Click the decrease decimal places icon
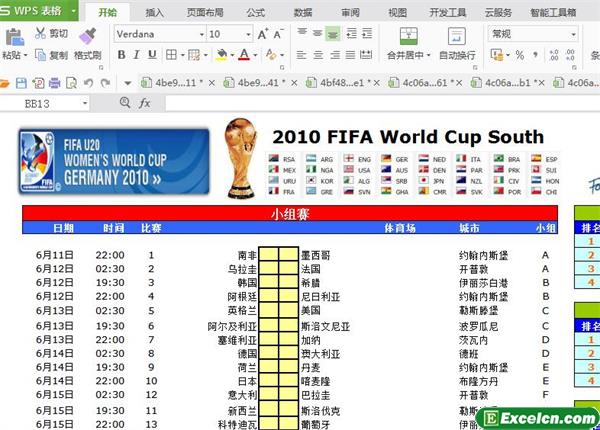 (570, 55)
